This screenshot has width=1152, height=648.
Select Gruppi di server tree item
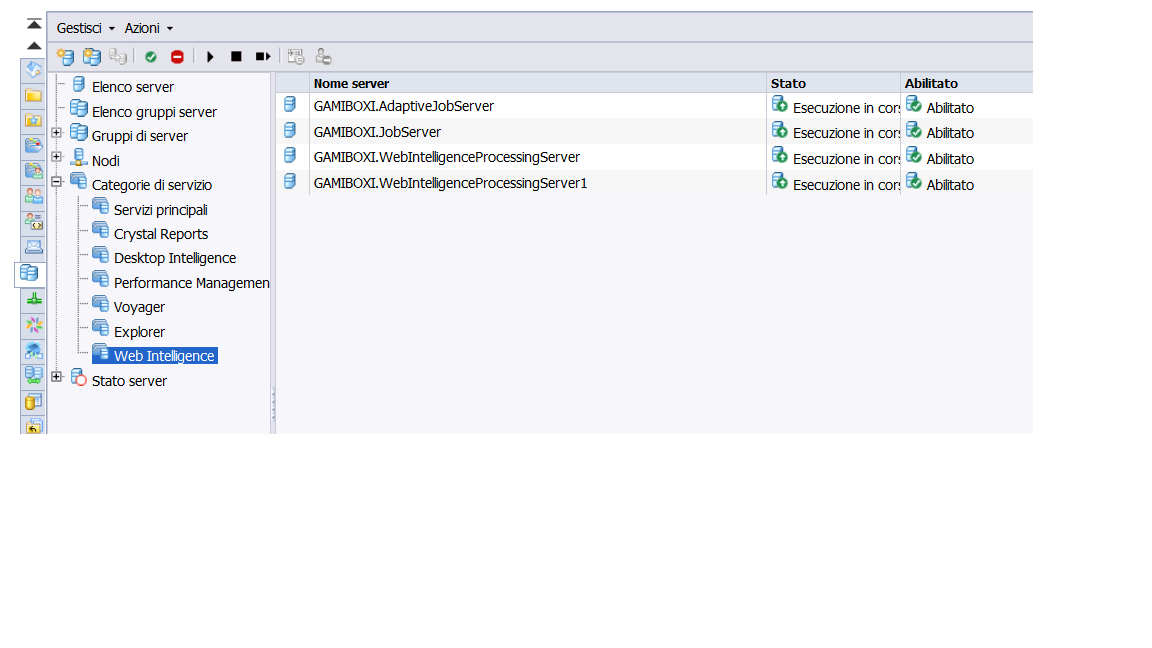pyautogui.click(x=140, y=136)
